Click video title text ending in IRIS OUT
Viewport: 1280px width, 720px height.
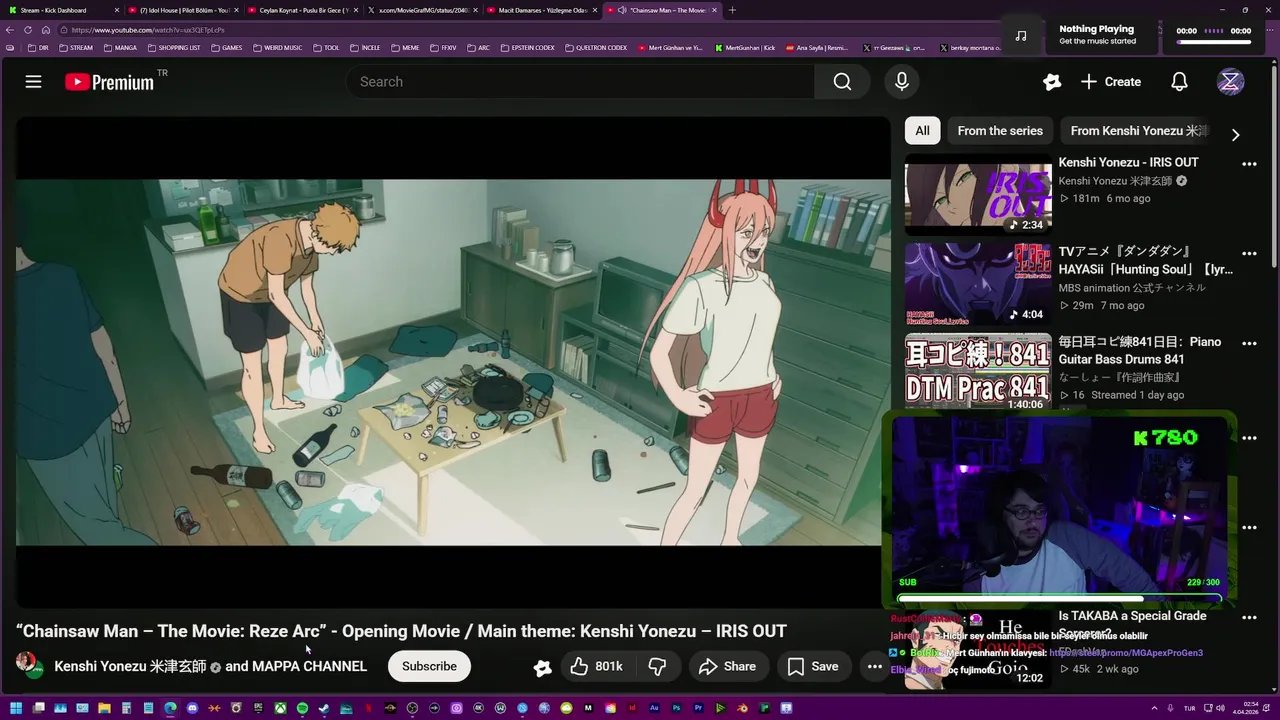click(x=401, y=631)
